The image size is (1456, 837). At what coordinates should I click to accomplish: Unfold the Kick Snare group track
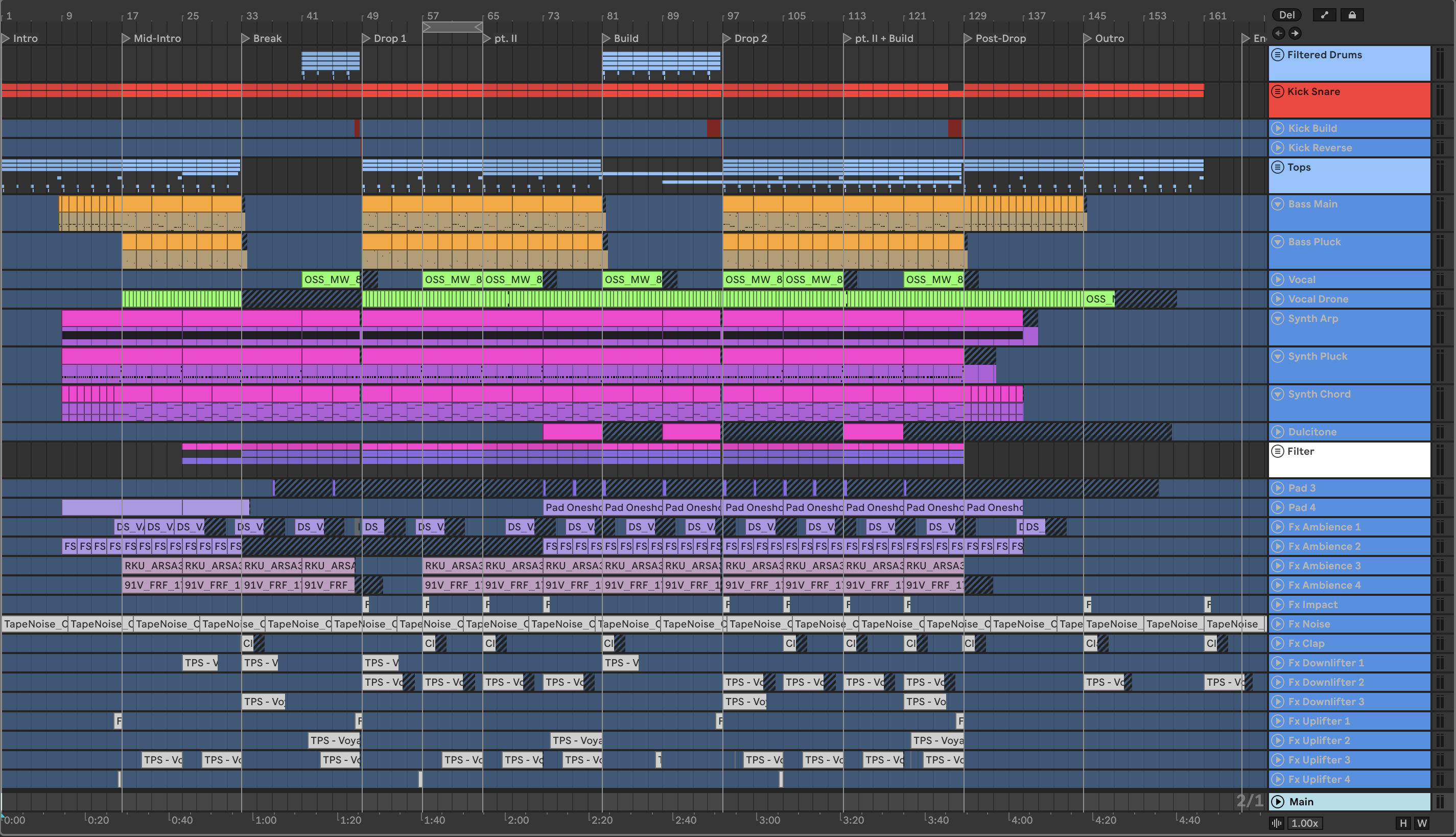tap(1277, 91)
